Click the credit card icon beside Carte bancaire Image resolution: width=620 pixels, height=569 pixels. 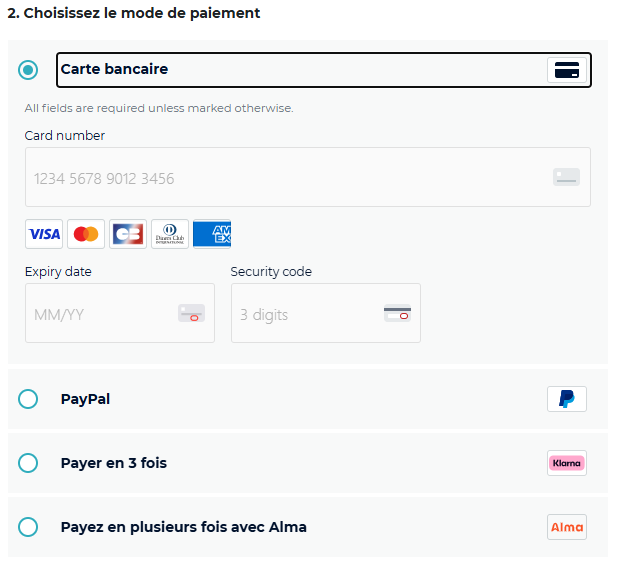point(566,70)
